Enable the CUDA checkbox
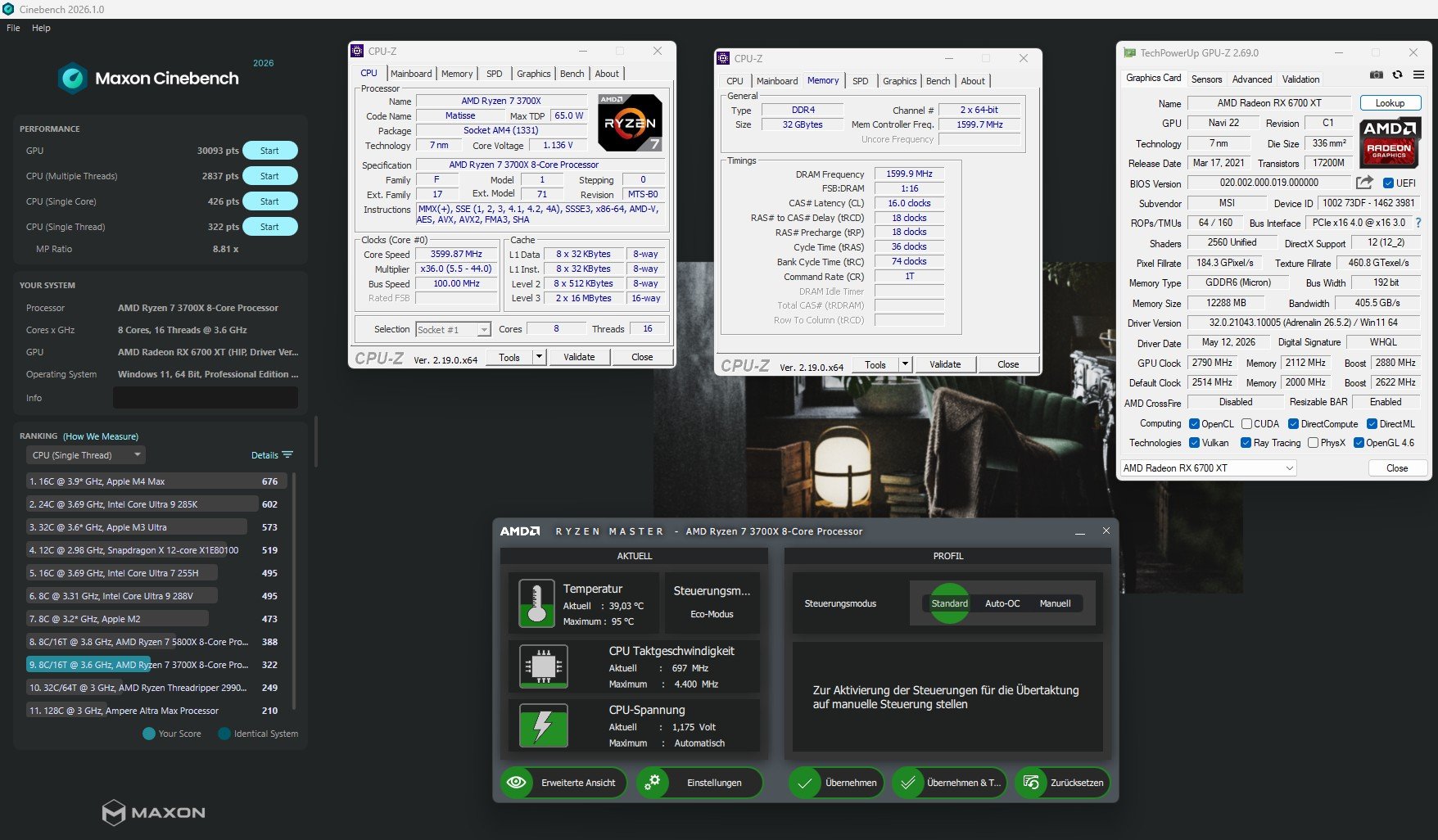Screen dimensions: 1438x840 click(x=1246, y=424)
